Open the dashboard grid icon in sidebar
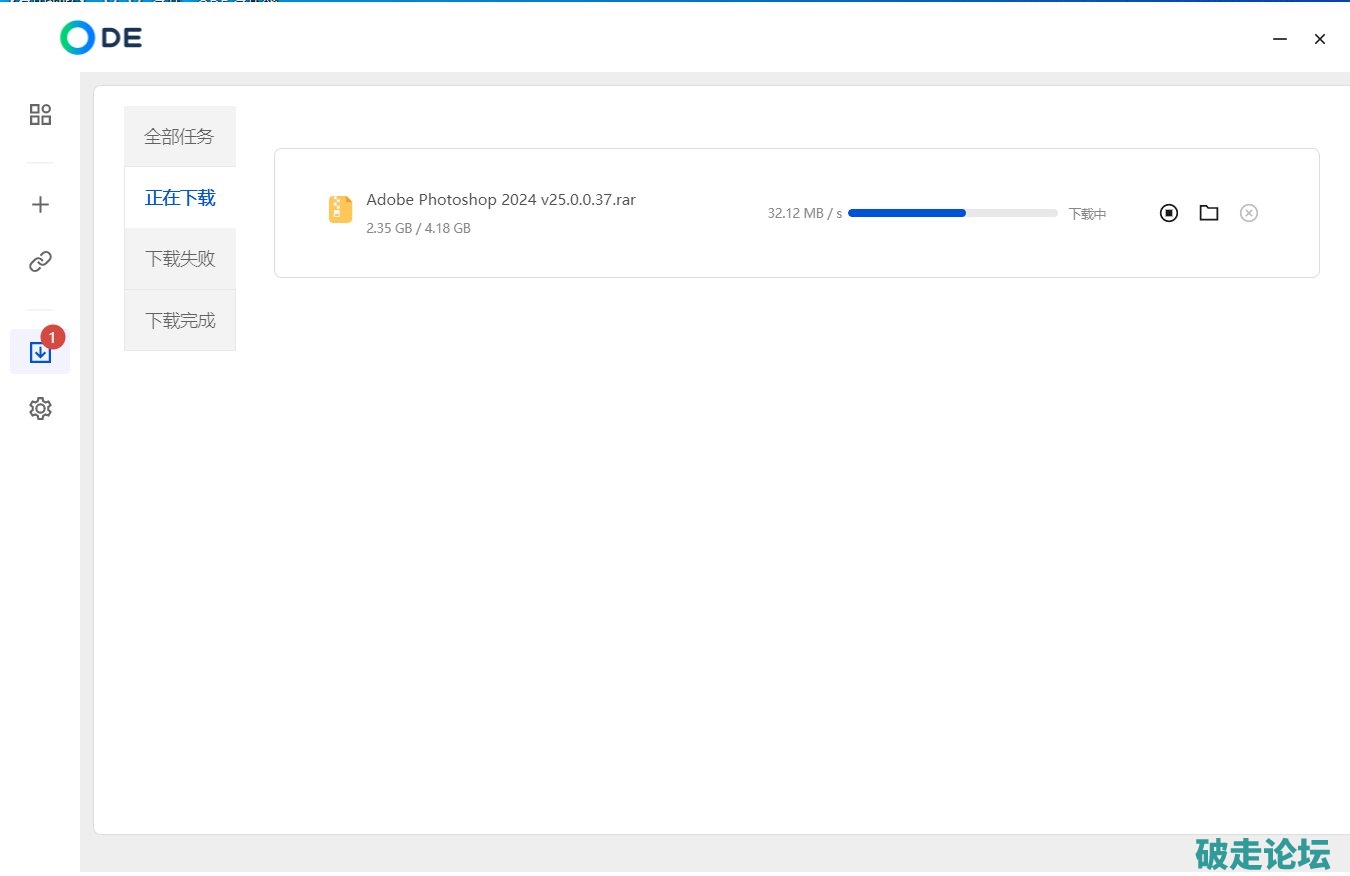This screenshot has width=1350, height=876. (40, 115)
